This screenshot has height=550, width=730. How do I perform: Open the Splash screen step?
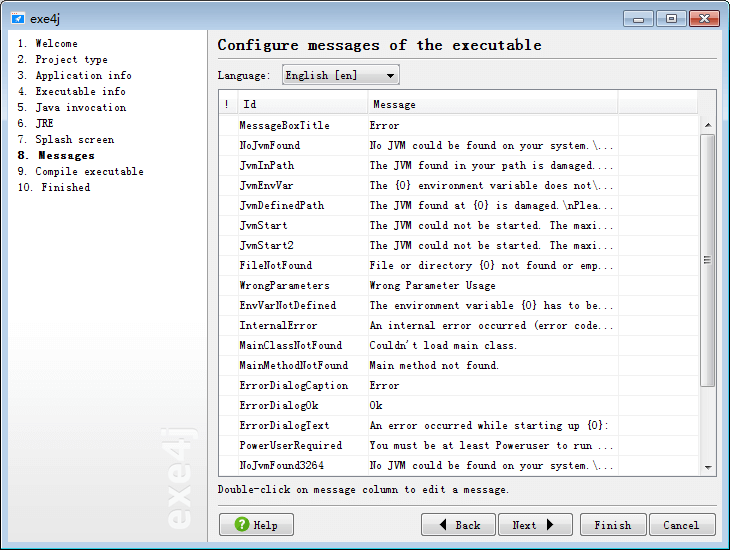(74, 140)
